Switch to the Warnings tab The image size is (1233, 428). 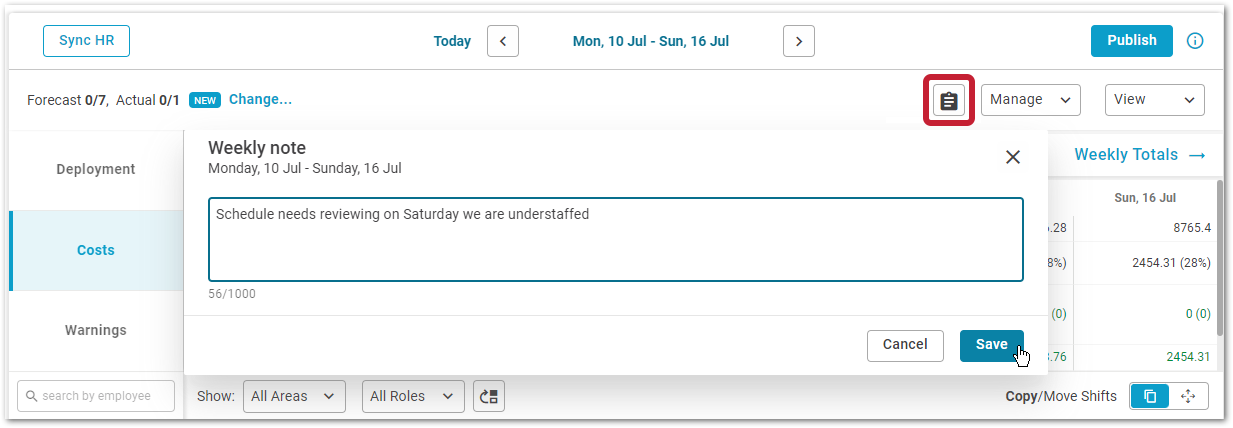tap(96, 330)
